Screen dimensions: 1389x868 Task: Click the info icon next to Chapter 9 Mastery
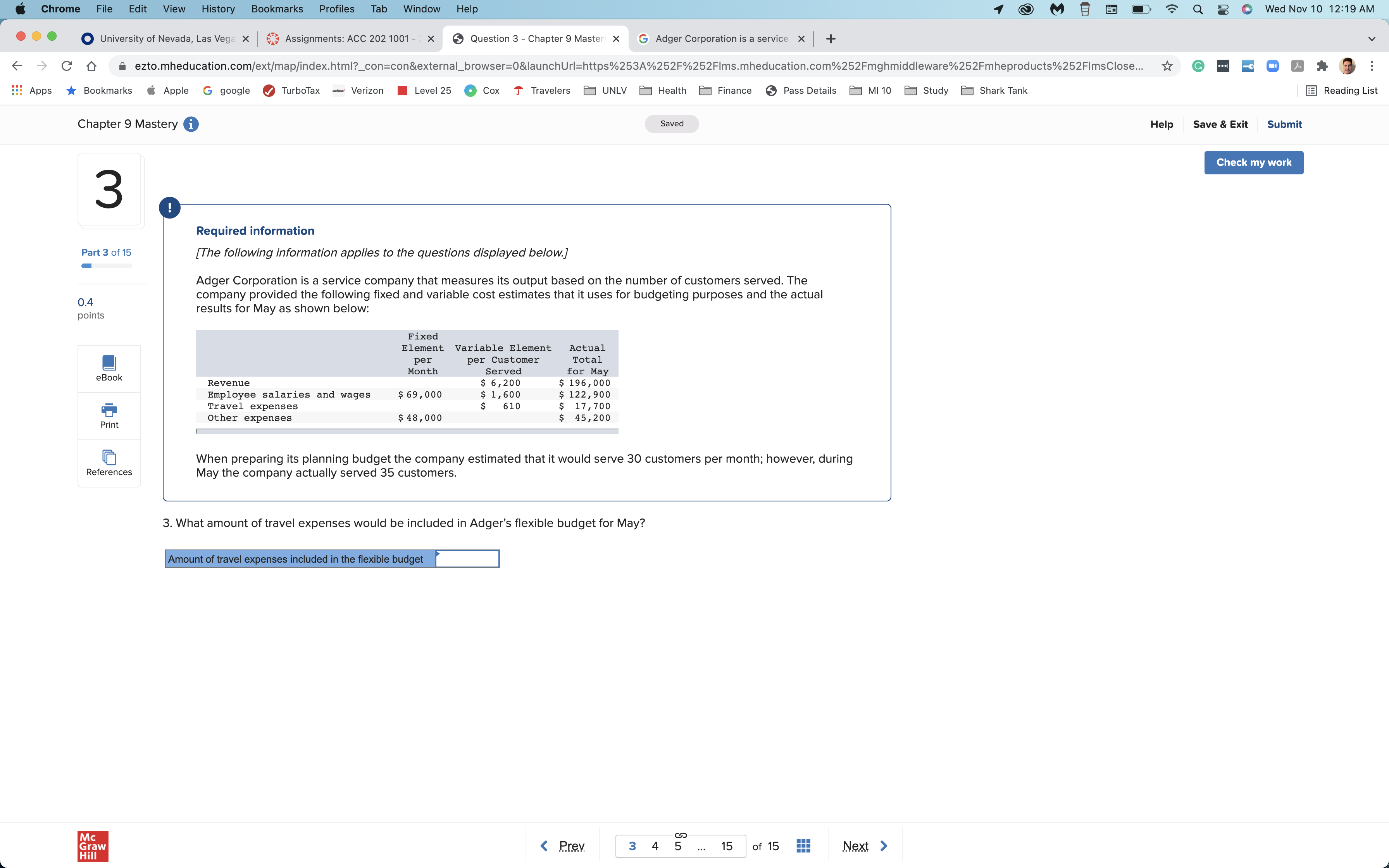click(x=191, y=124)
